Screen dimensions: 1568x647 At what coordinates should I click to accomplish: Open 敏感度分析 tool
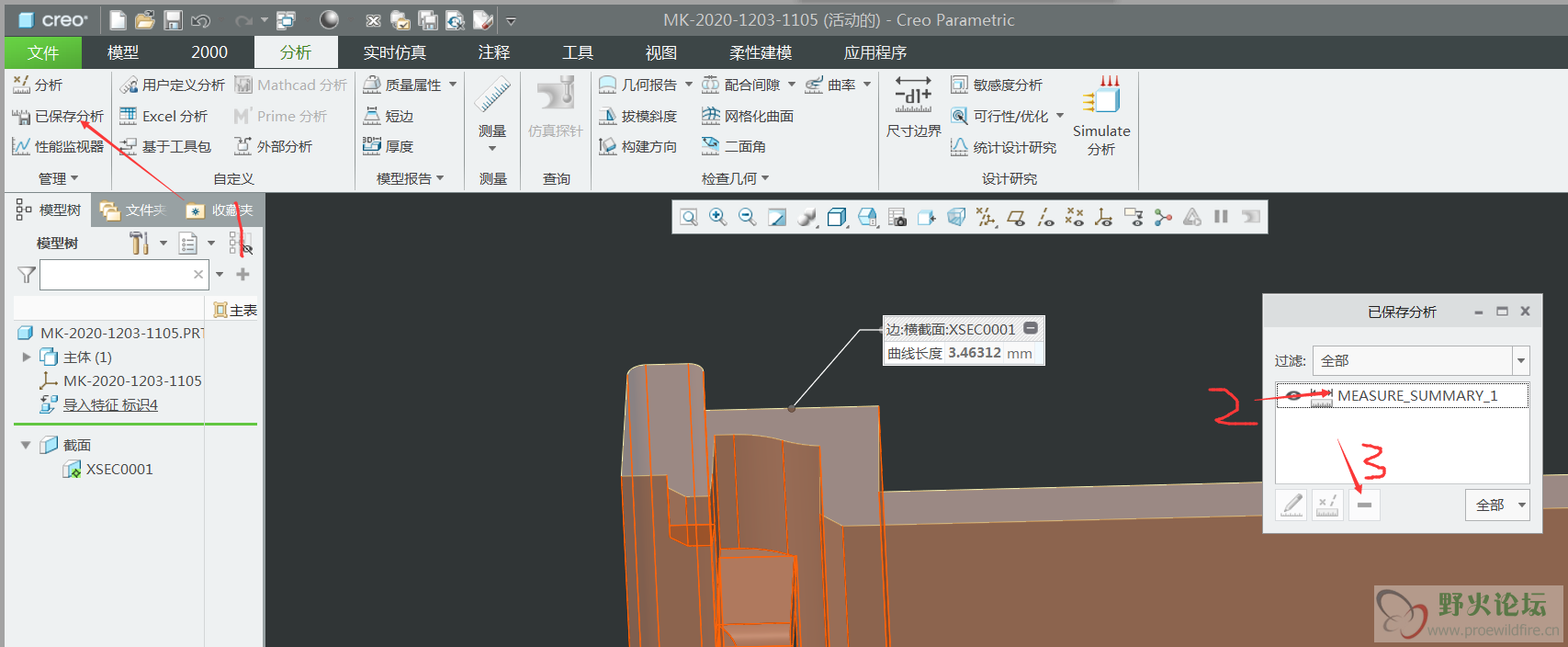tap(997, 85)
